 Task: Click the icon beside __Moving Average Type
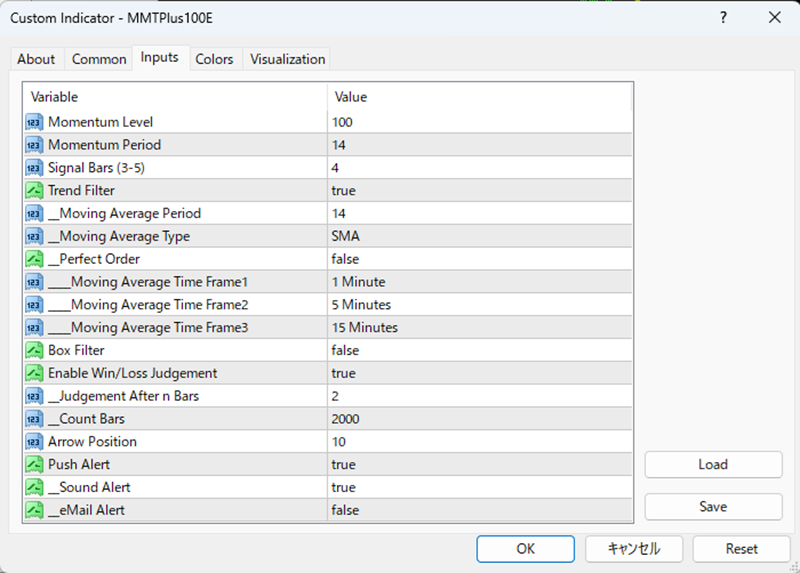pos(34,237)
